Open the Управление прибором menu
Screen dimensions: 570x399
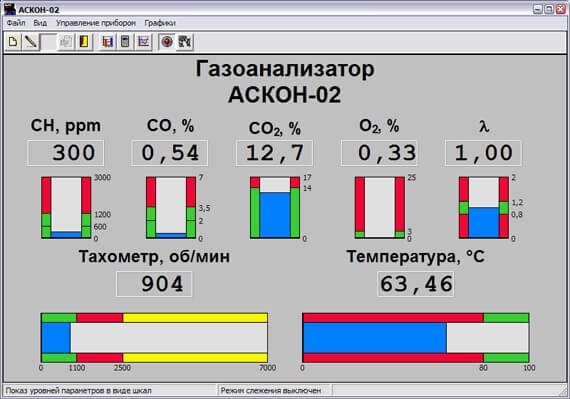point(96,23)
